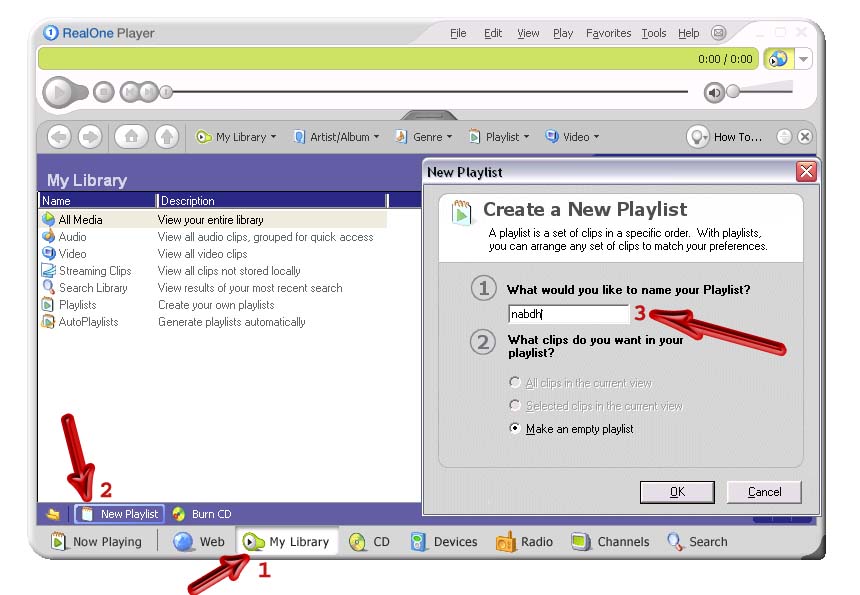Image resolution: width=860 pixels, height=595 pixels.
Task: Click Cancel in New Playlist dialog
Action: (764, 492)
